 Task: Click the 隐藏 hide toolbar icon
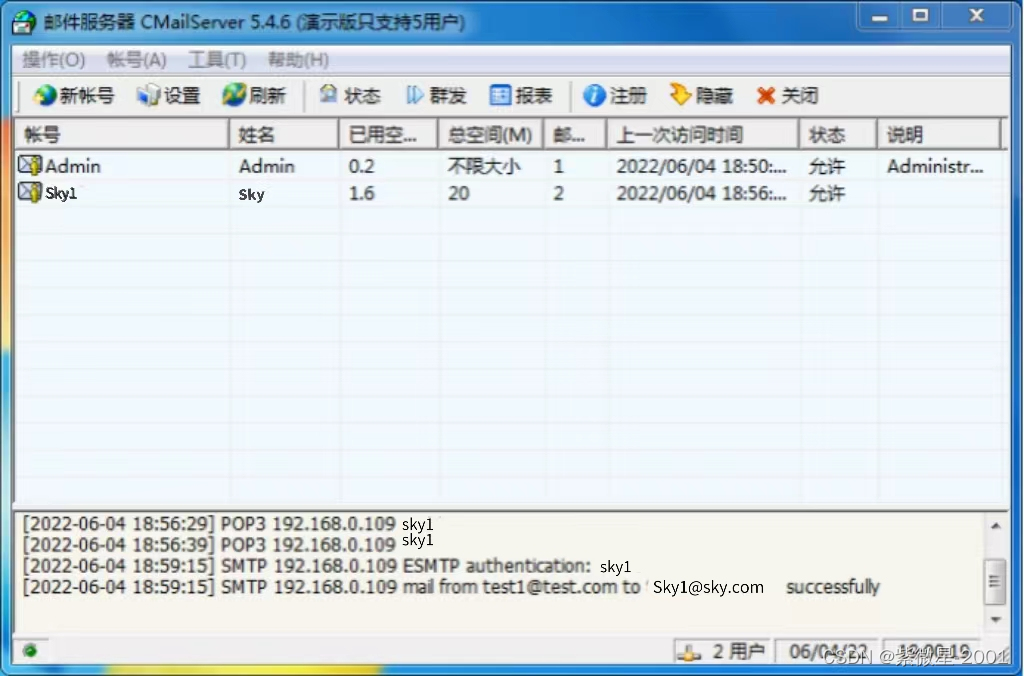click(680, 95)
